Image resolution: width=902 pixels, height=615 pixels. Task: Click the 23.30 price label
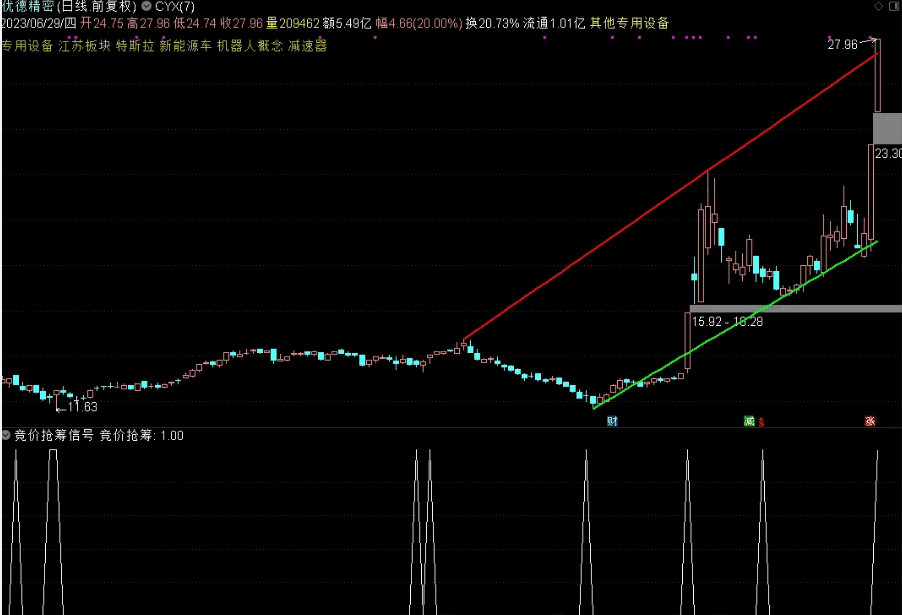click(888, 154)
